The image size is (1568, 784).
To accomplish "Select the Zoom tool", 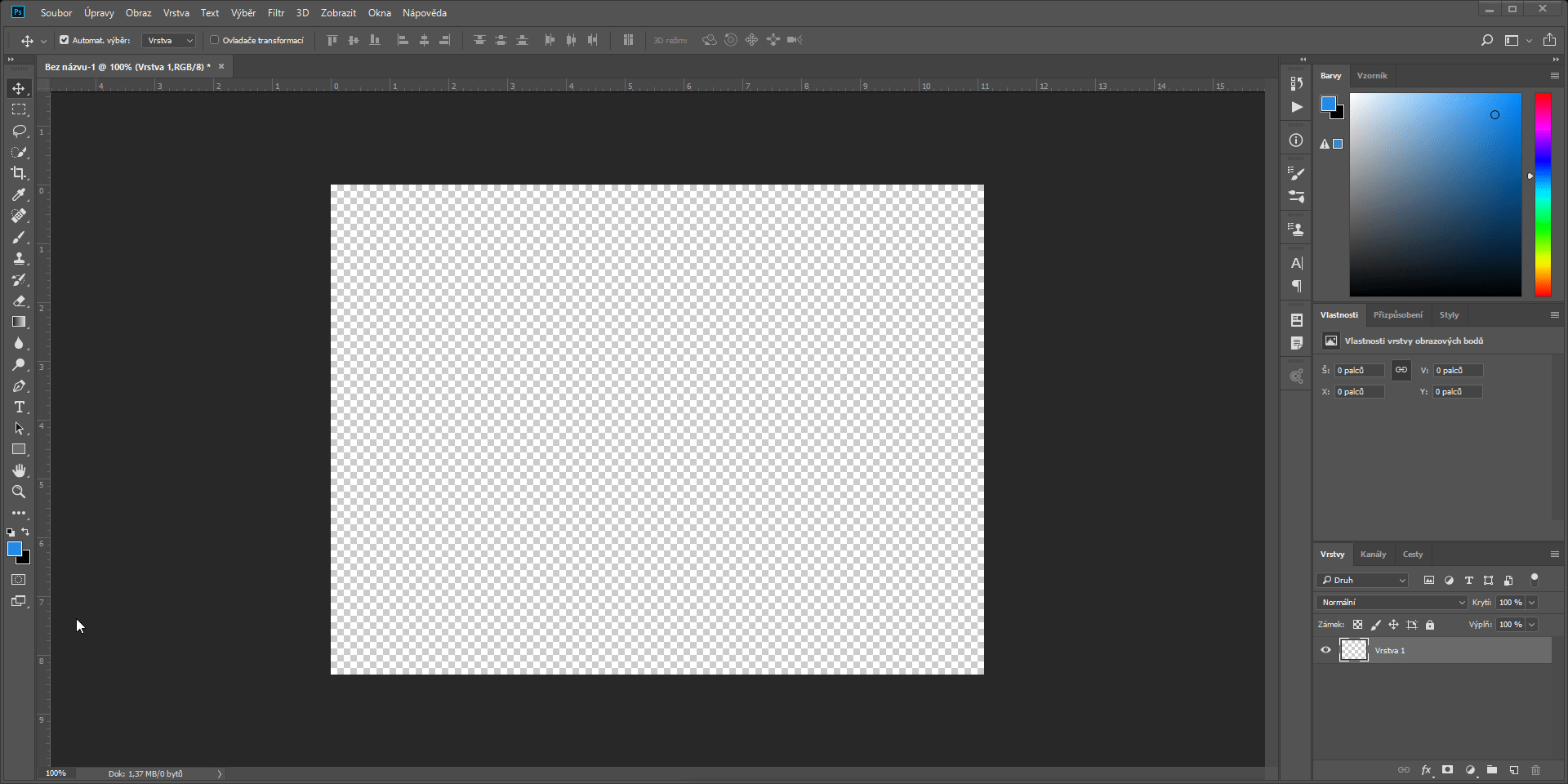I will [18, 492].
